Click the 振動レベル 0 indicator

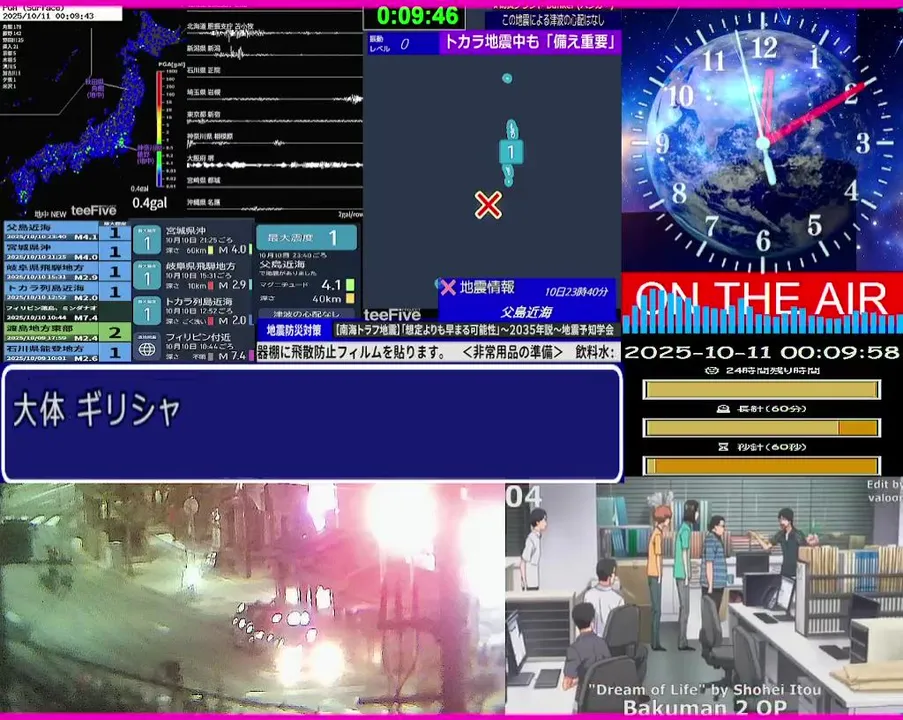(x=403, y=44)
